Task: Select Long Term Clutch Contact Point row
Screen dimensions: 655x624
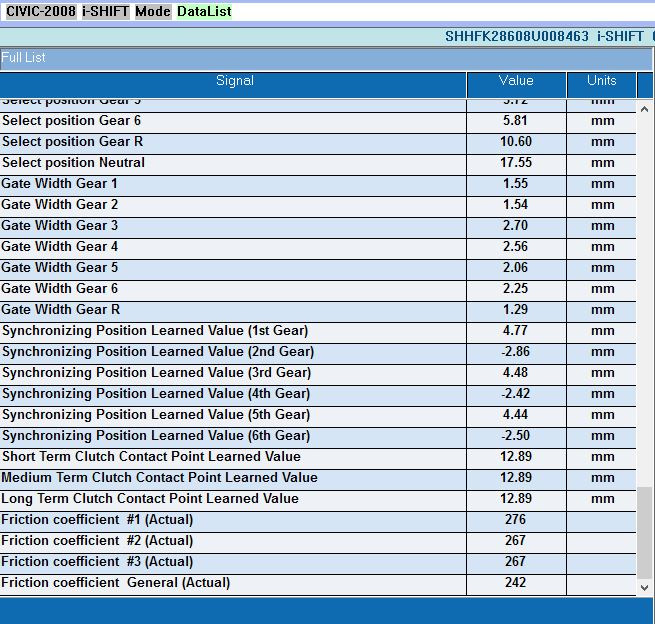Action: 318,500
